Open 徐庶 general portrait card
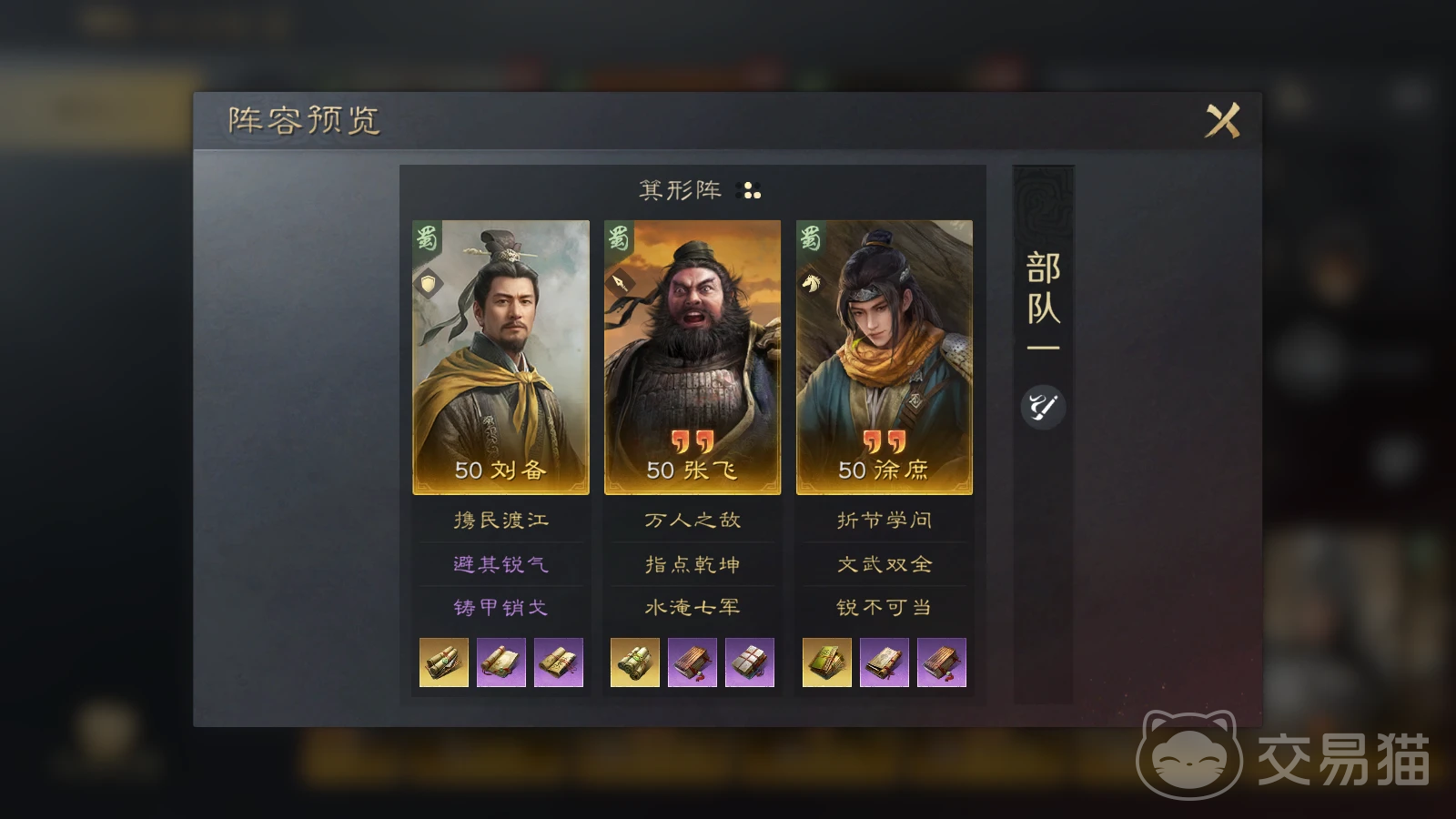This screenshot has width=1456, height=819. [885, 358]
